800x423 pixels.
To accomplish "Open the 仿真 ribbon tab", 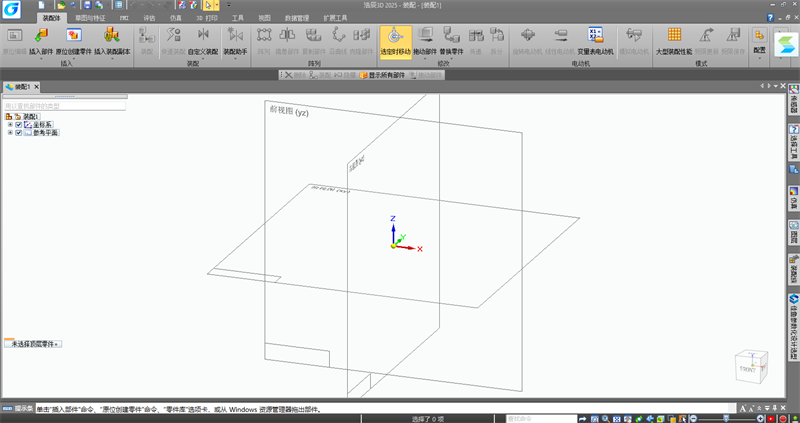I will click(x=176, y=18).
